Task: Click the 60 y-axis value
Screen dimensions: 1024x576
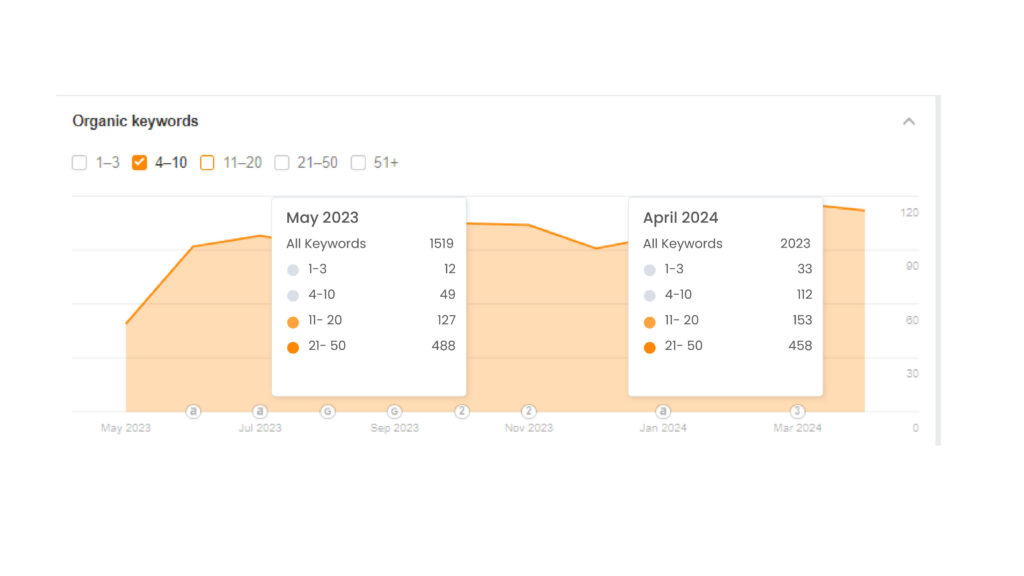Action: [x=912, y=320]
